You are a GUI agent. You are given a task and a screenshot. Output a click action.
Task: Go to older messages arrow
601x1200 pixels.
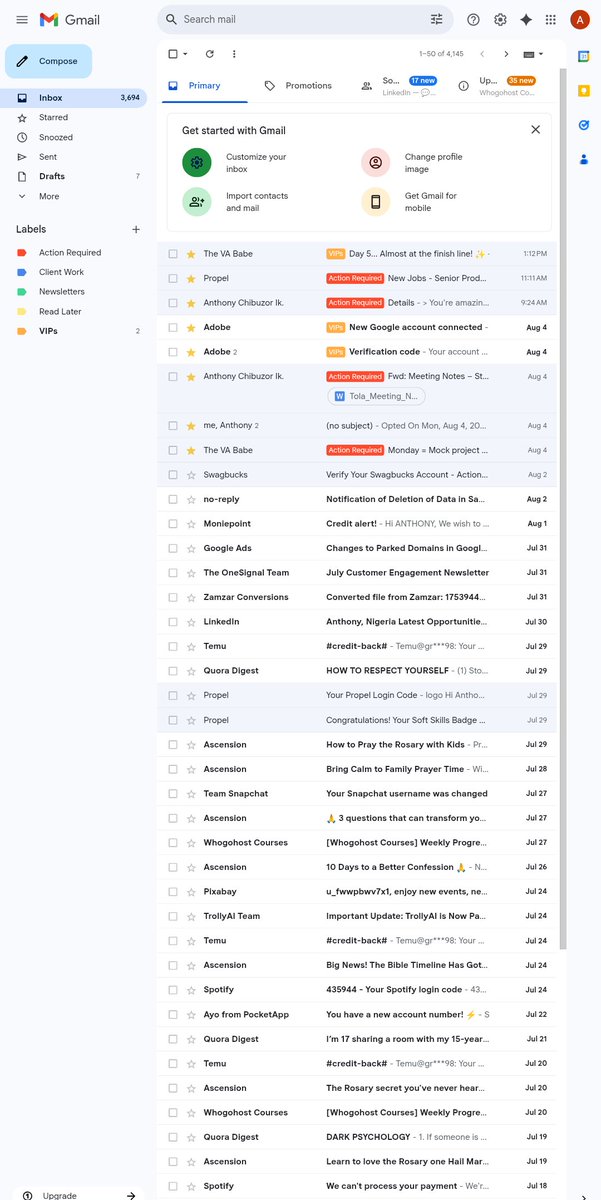[506, 54]
